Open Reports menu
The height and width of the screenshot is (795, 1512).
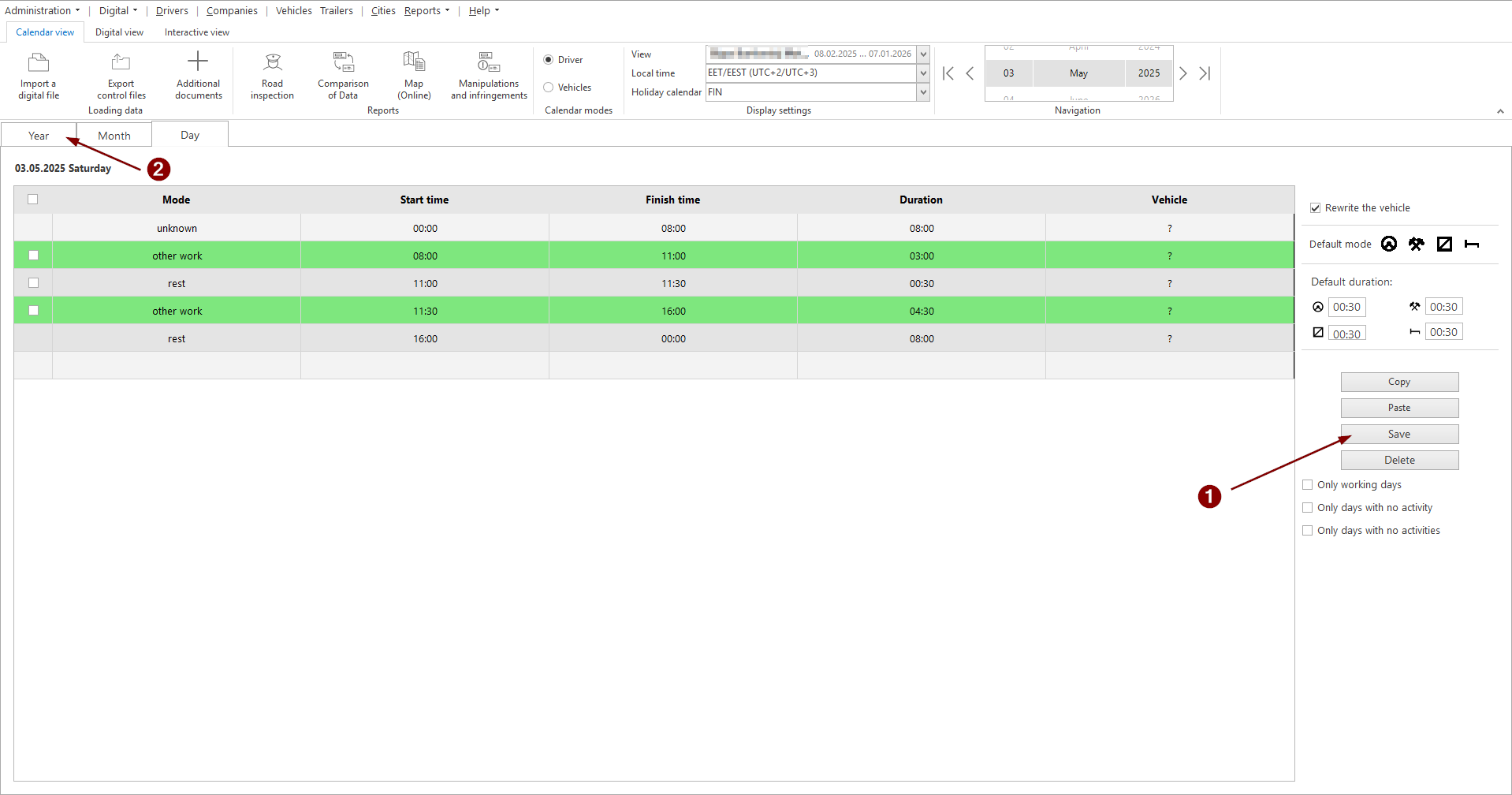coord(426,10)
